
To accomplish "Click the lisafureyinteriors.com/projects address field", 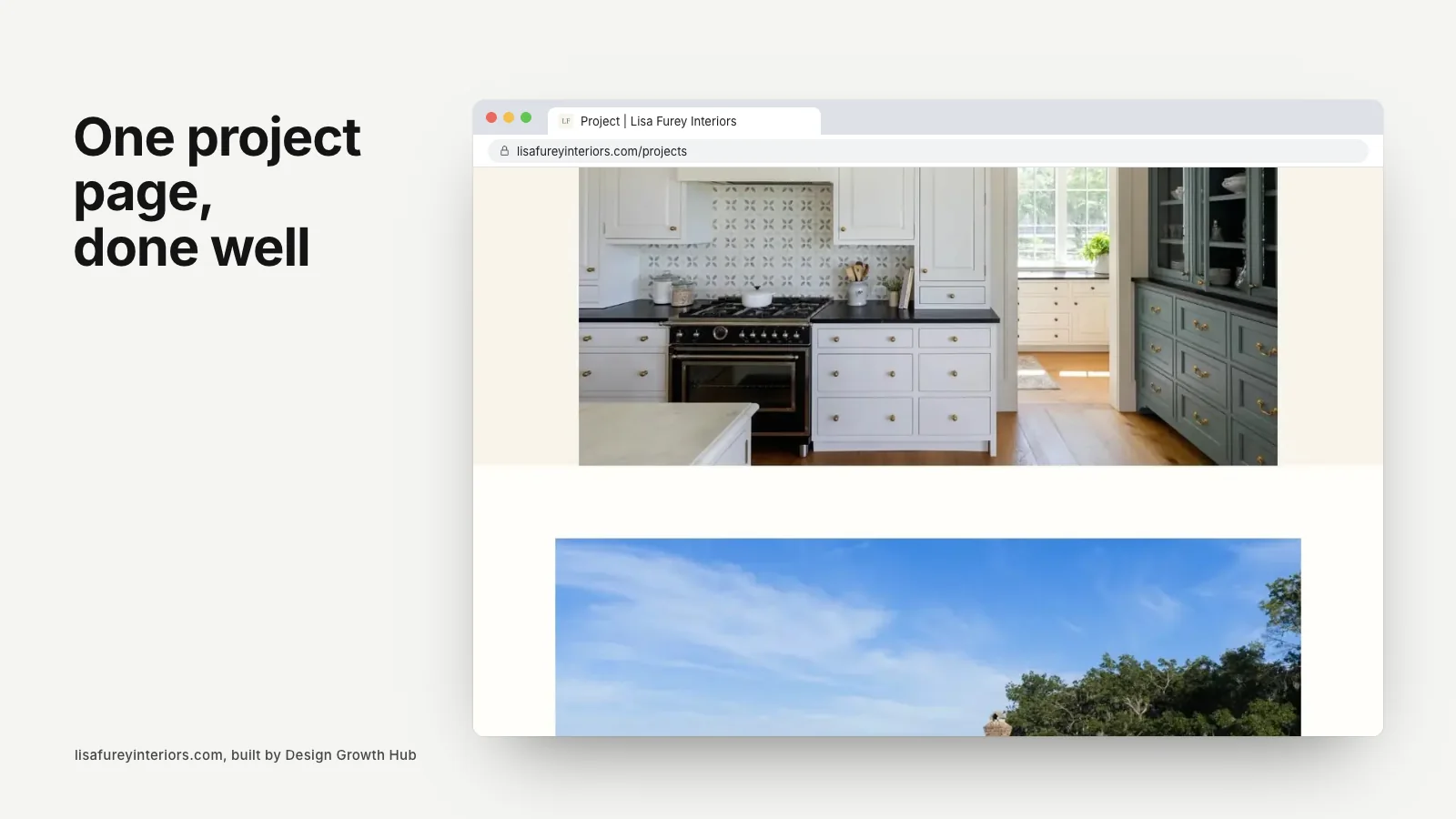I will pyautogui.click(x=928, y=151).
